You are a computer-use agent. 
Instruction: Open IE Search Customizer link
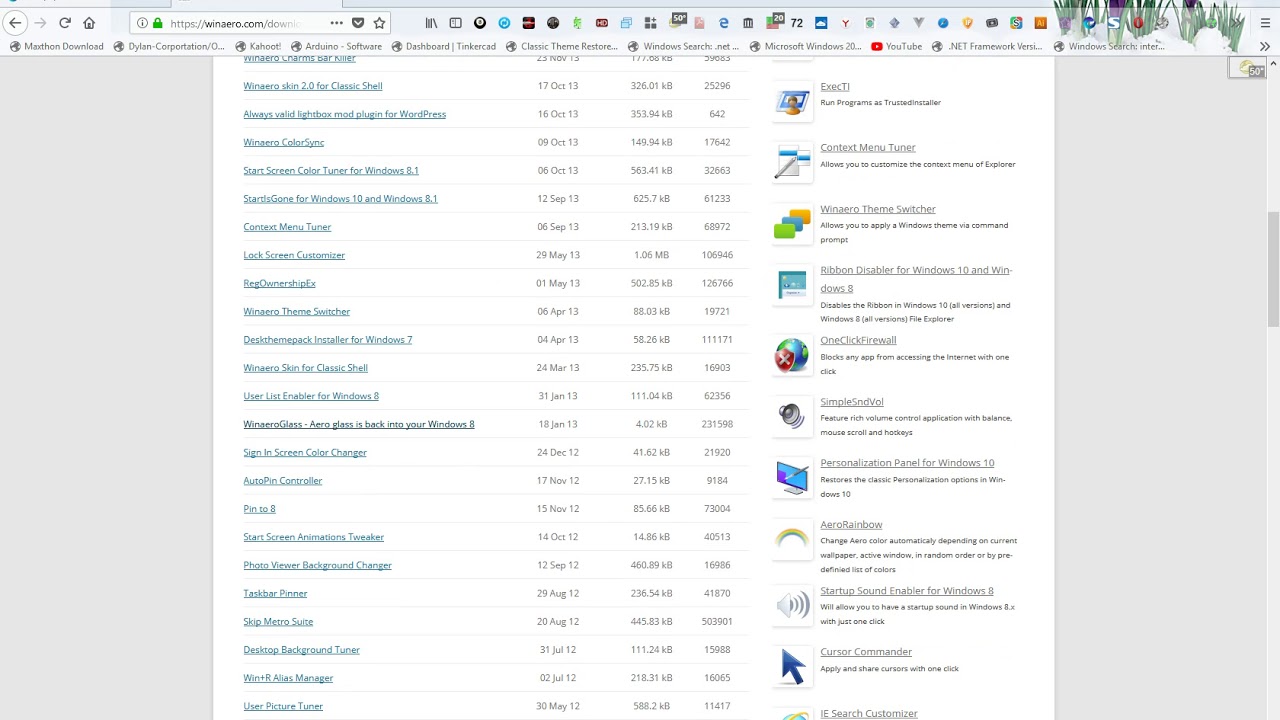tap(869, 713)
